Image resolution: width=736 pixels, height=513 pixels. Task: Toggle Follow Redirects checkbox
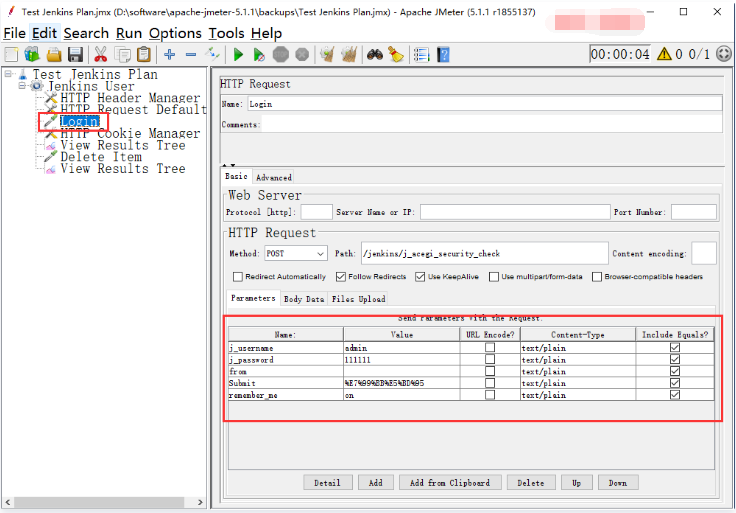pos(341,277)
